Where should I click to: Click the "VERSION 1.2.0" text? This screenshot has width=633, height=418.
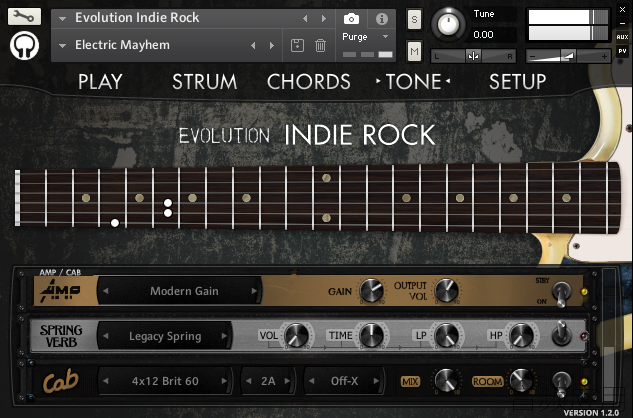coord(591,412)
